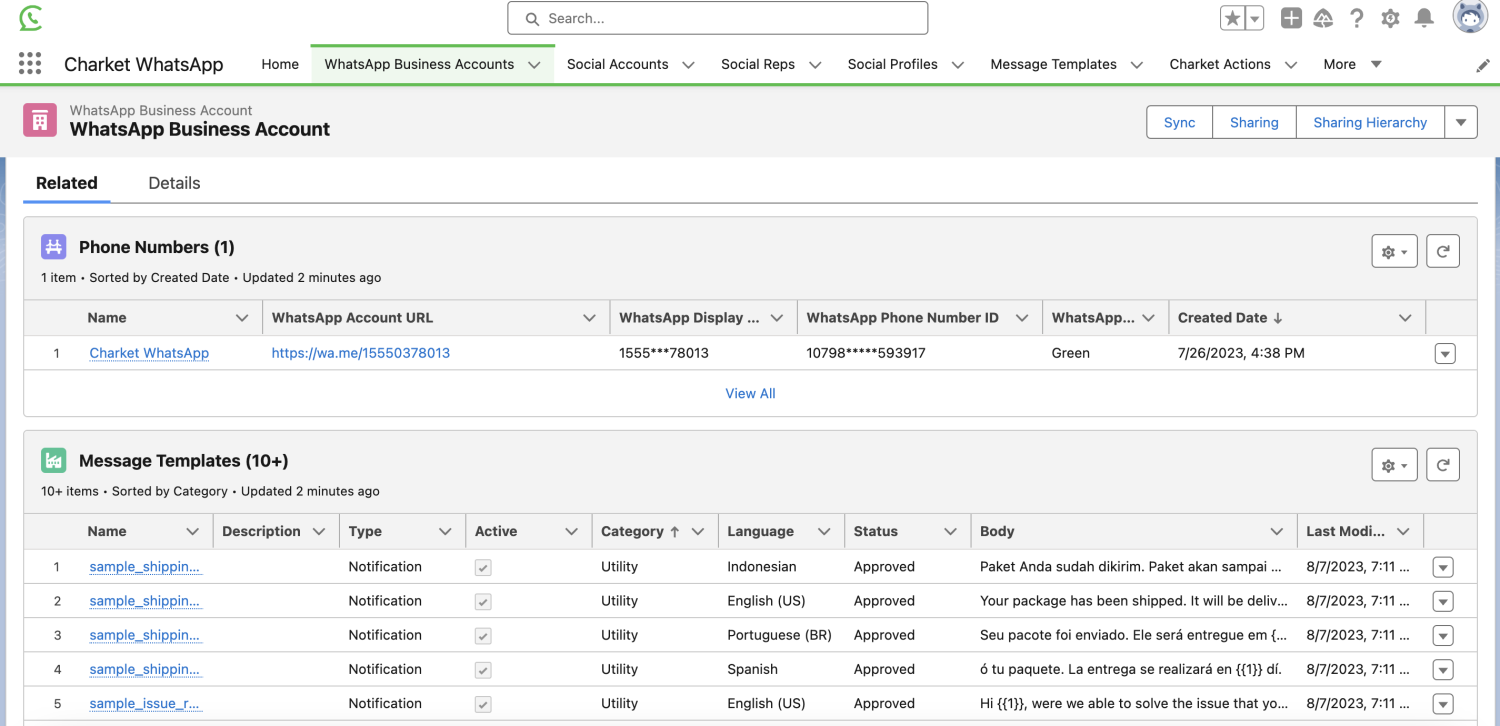
Task: Open the Indonesian sample_shipping template link
Action: coord(145,567)
